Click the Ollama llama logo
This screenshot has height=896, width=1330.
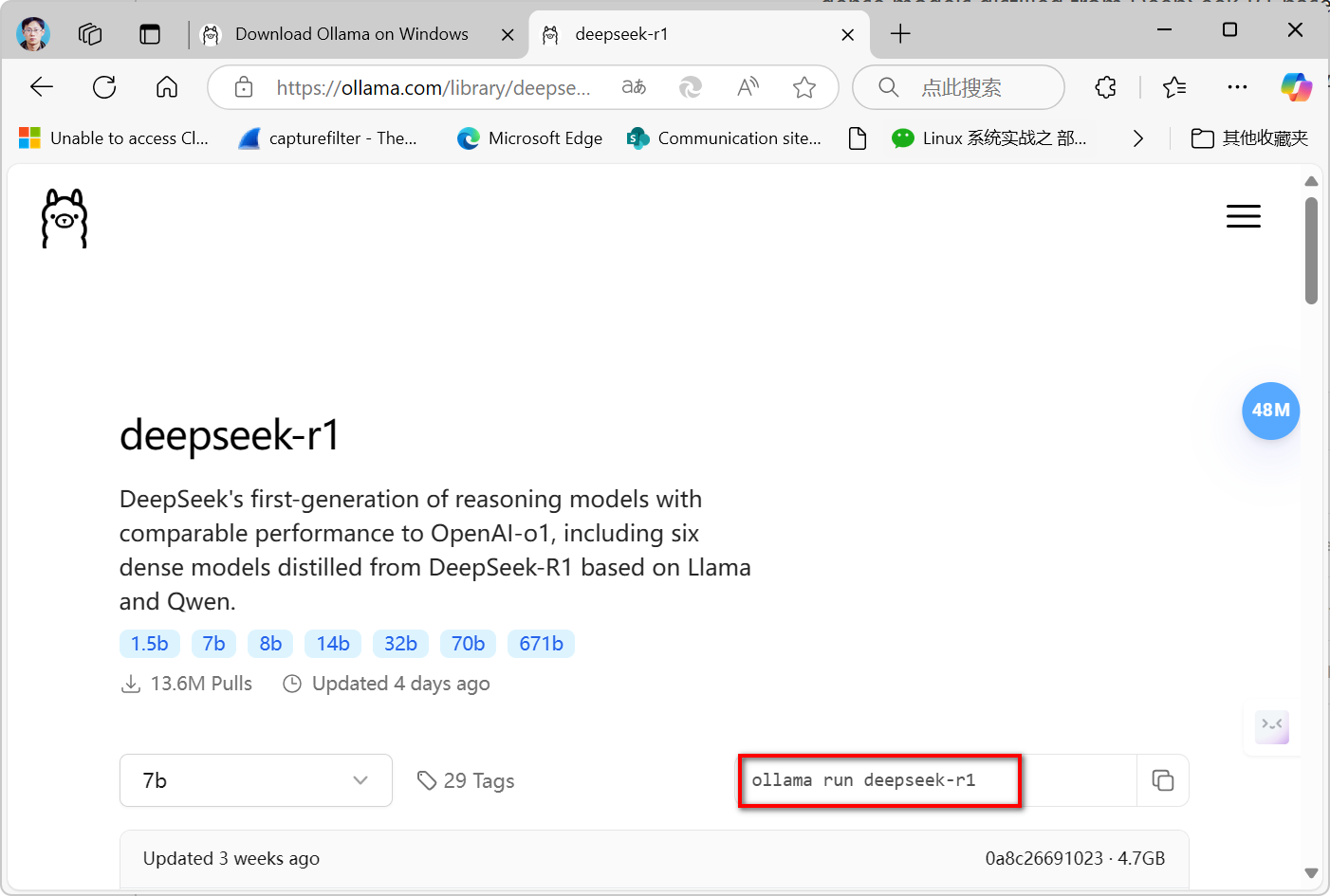pyautogui.click(x=65, y=218)
